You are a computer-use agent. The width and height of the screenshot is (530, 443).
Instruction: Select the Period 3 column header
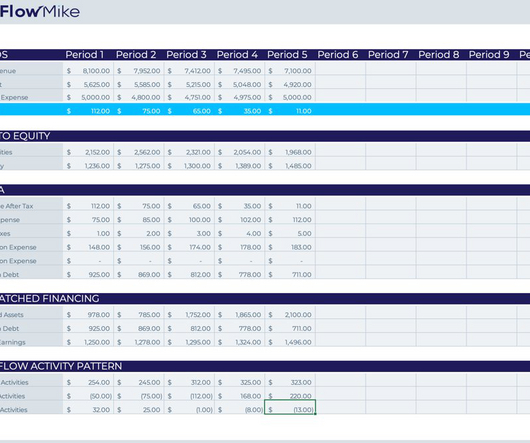click(186, 55)
